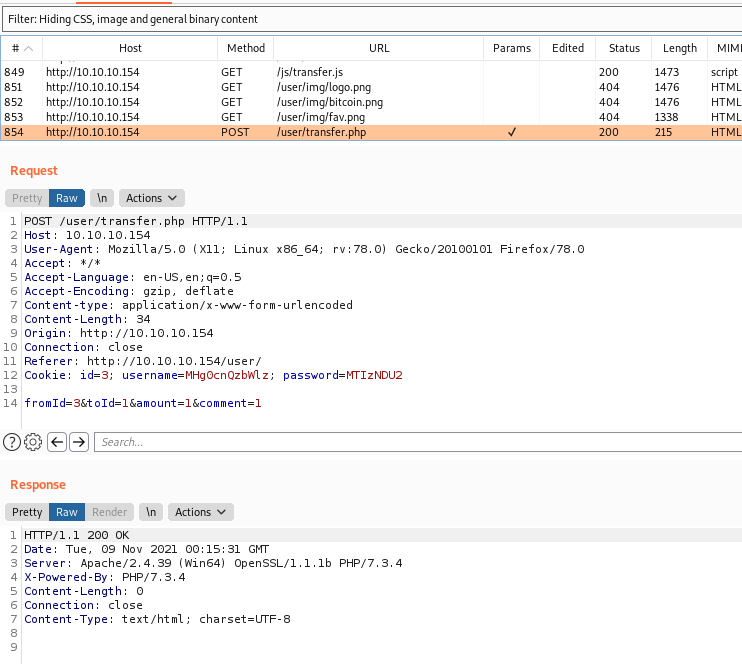
Task: Open the Request Actions dropdown
Action: [x=151, y=198]
